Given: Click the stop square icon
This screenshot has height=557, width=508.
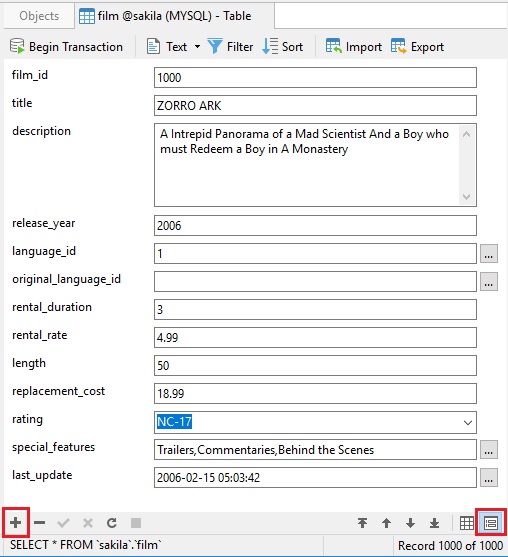Looking at the screenshot, I should pos(136,523).
